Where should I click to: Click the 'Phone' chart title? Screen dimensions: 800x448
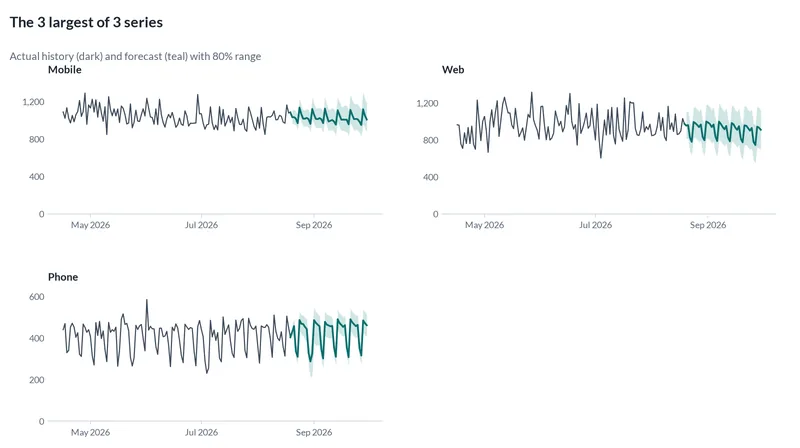coord(63,277)
